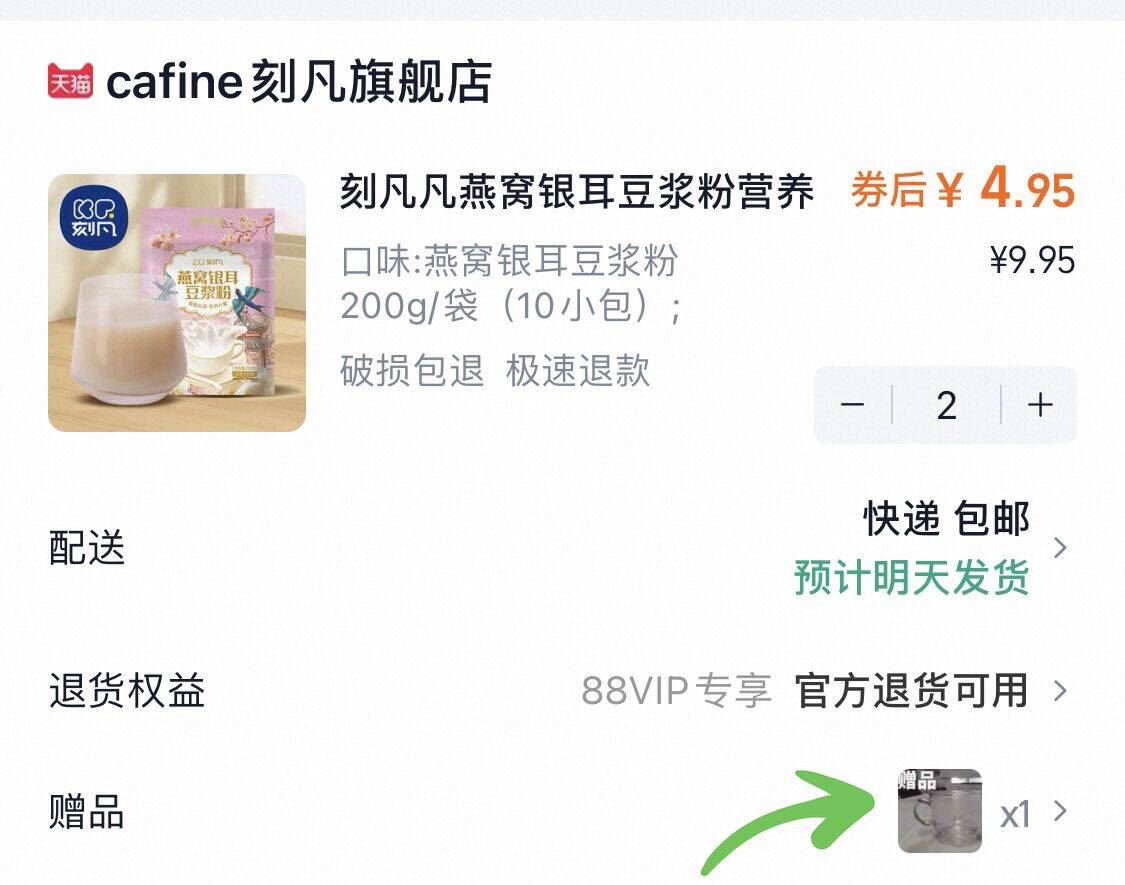Click the 破损包退 guarantee tag
1125x885 pixels.
tap(412, 370)
